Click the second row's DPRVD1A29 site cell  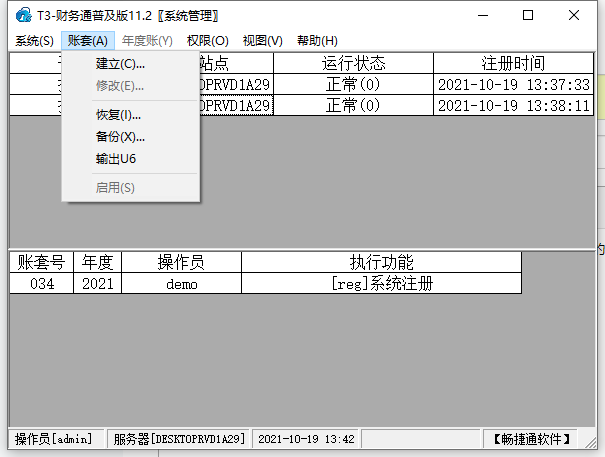[x=236, y=105]
